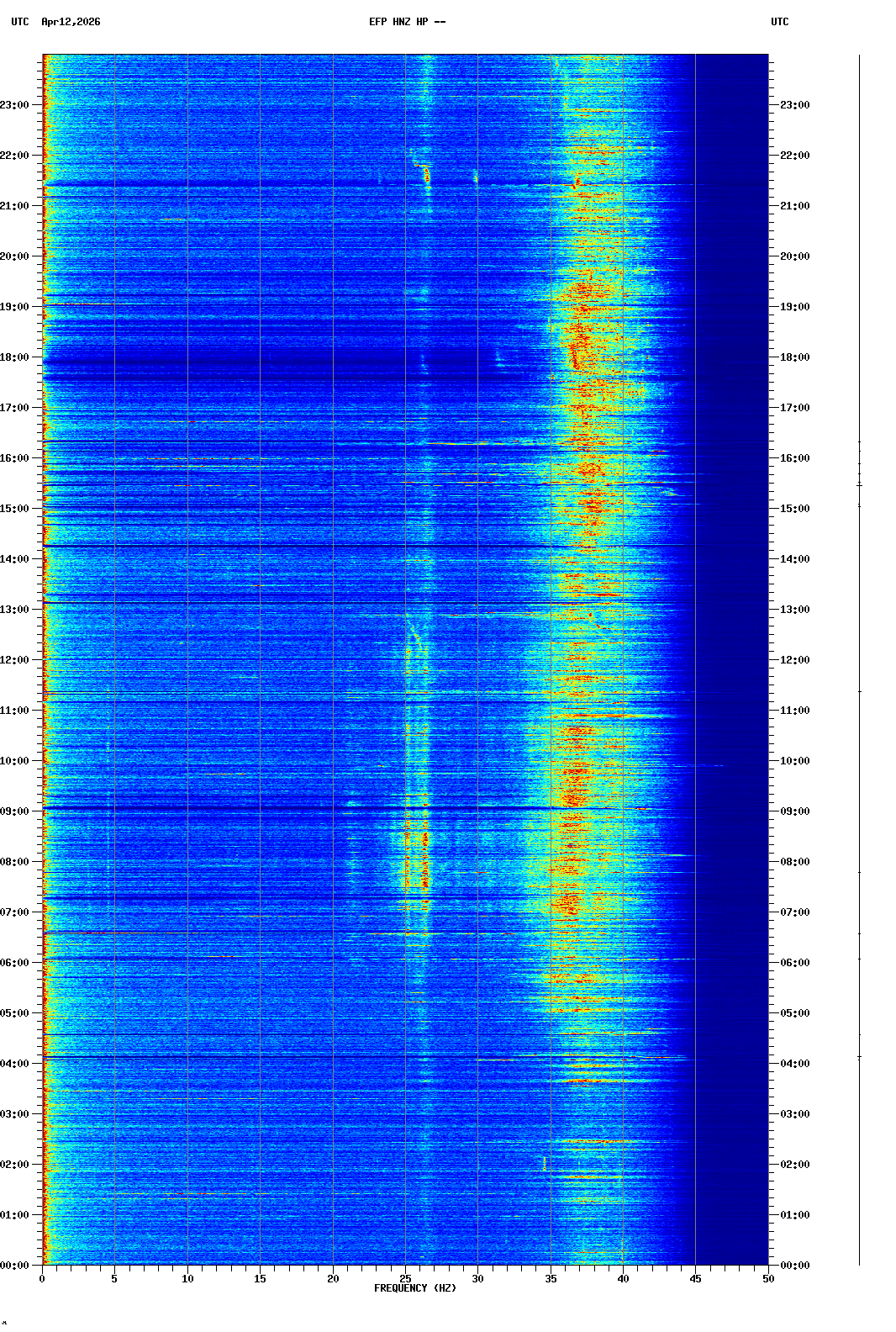
Task: Select the 07:00 mark on right axis
Action: click(794, 912)
